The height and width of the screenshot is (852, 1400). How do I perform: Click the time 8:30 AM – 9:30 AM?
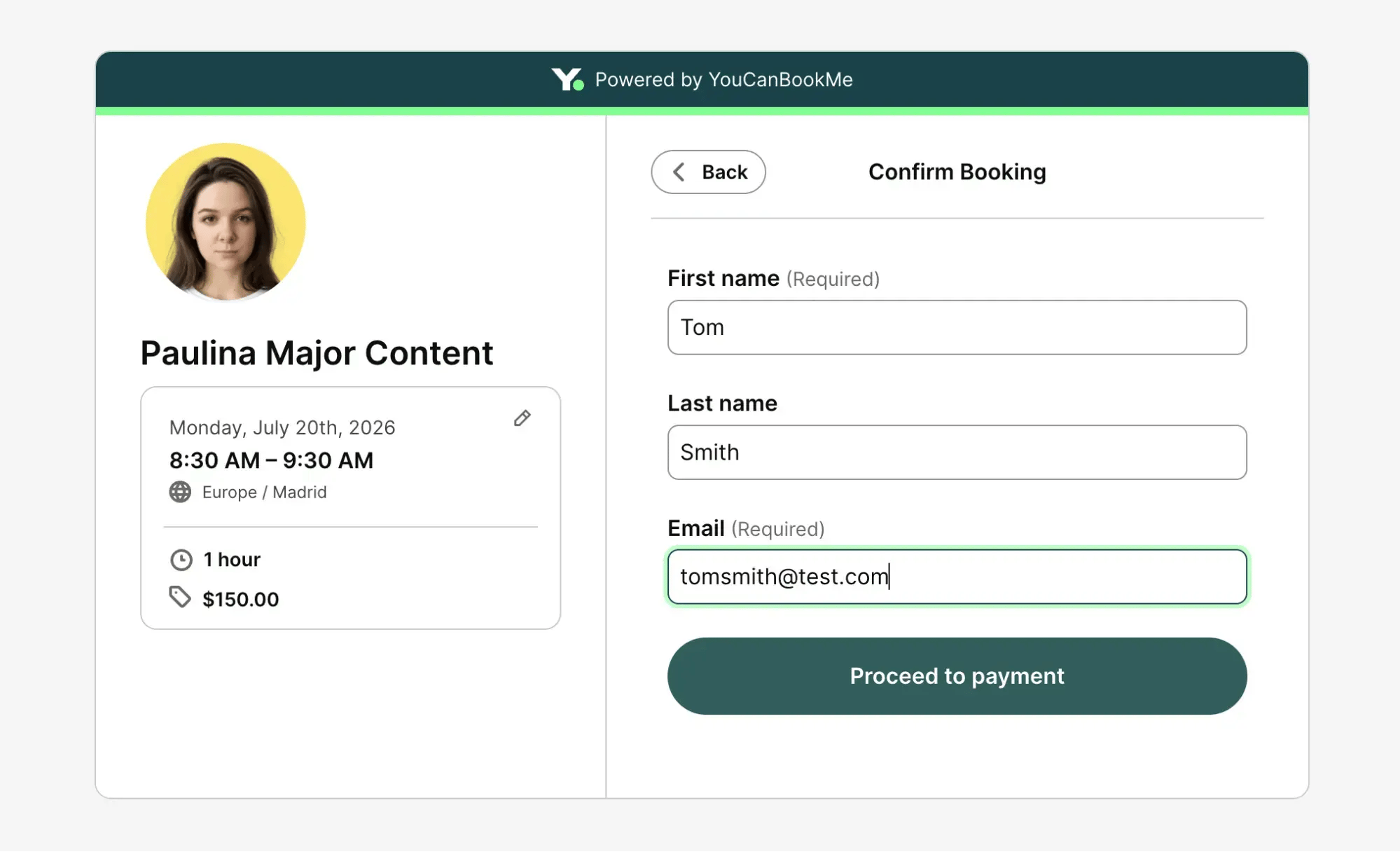click(x=271, y=460)
